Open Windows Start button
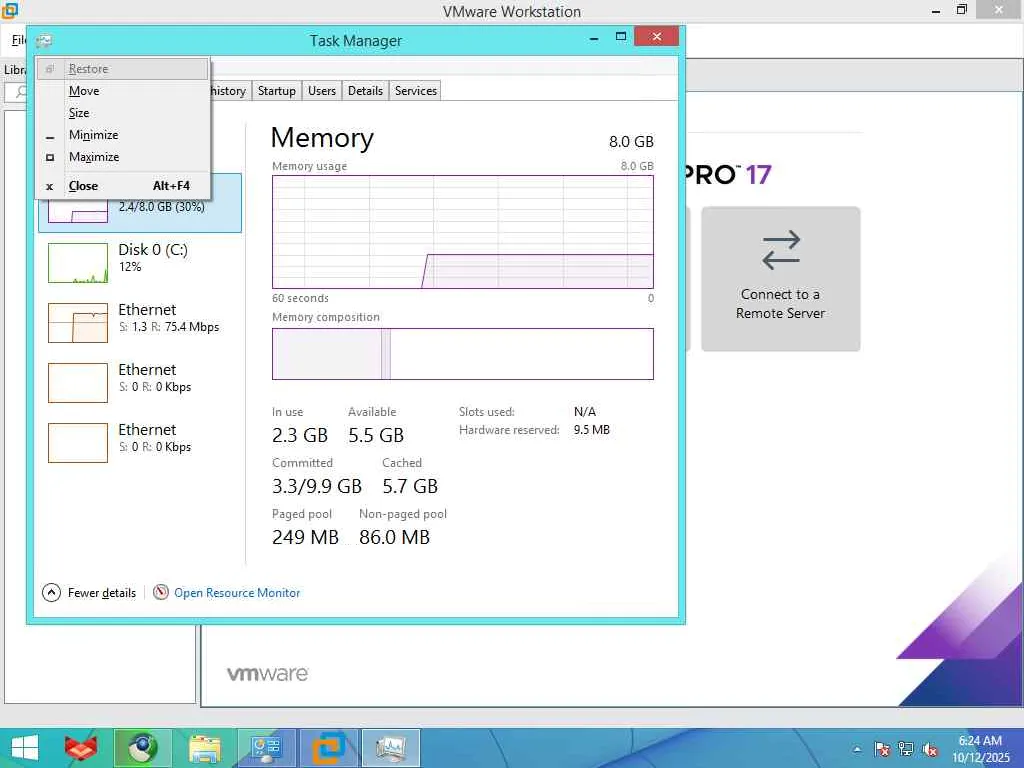This screenshot has width=1024, height=768. 25,748
